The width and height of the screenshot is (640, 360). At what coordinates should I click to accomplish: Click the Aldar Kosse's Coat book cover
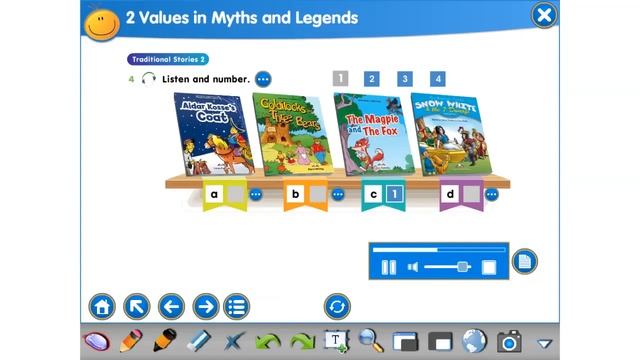214,134
